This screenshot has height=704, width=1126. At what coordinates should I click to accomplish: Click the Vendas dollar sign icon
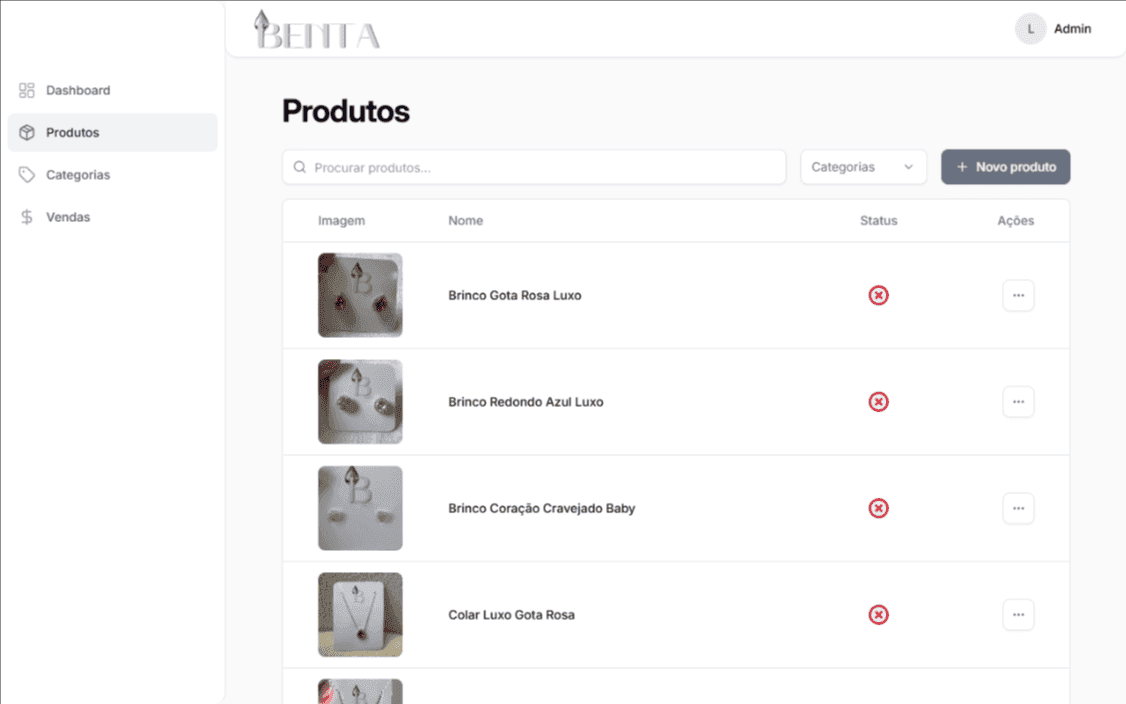(x=27, y=217)
